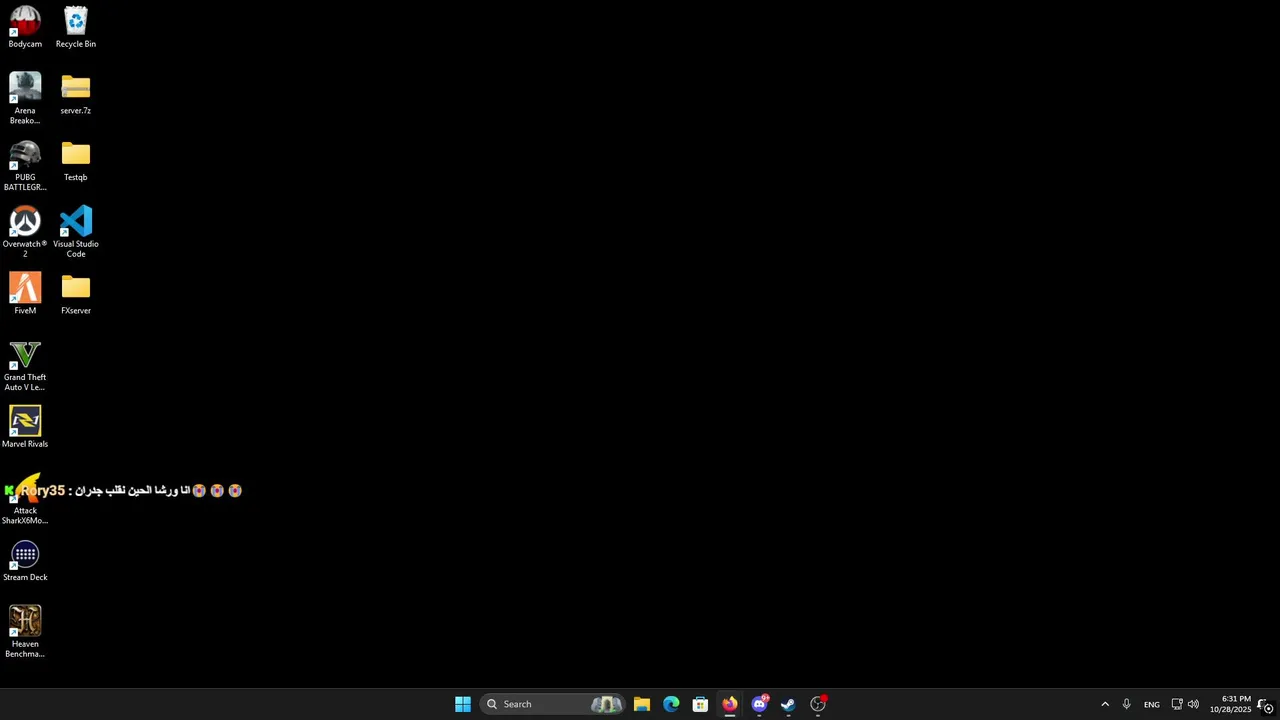Open Discord from the taskbar

[759, 704]
